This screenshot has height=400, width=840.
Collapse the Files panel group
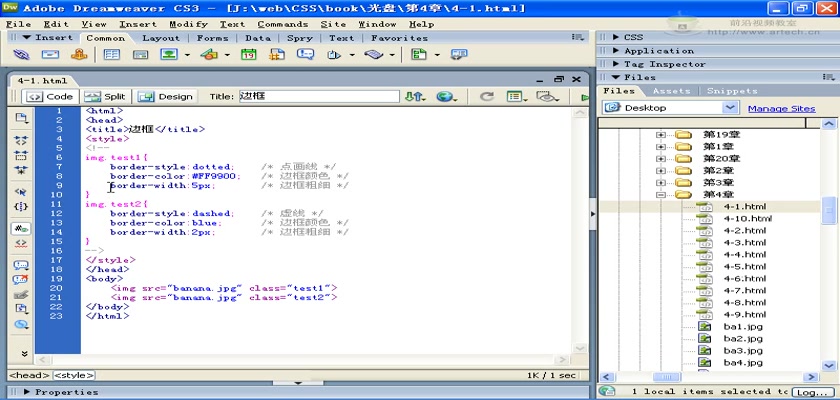point(615,78)
